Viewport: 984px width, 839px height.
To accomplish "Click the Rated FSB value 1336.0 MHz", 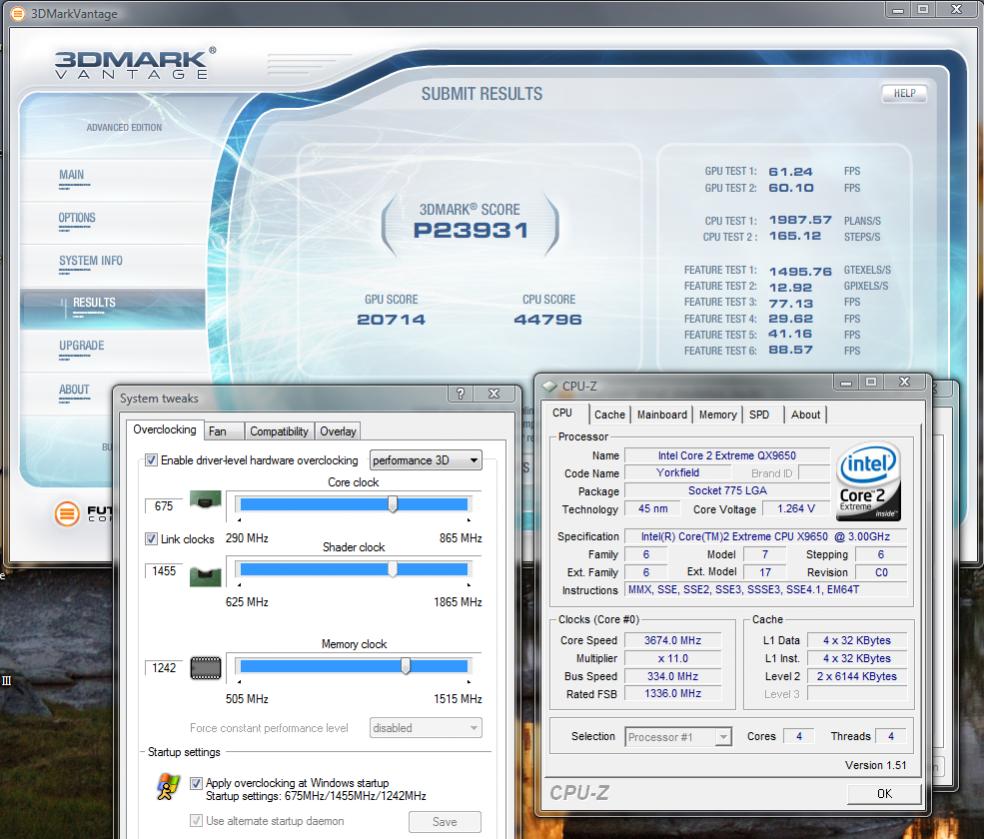I will coord(673,693).
